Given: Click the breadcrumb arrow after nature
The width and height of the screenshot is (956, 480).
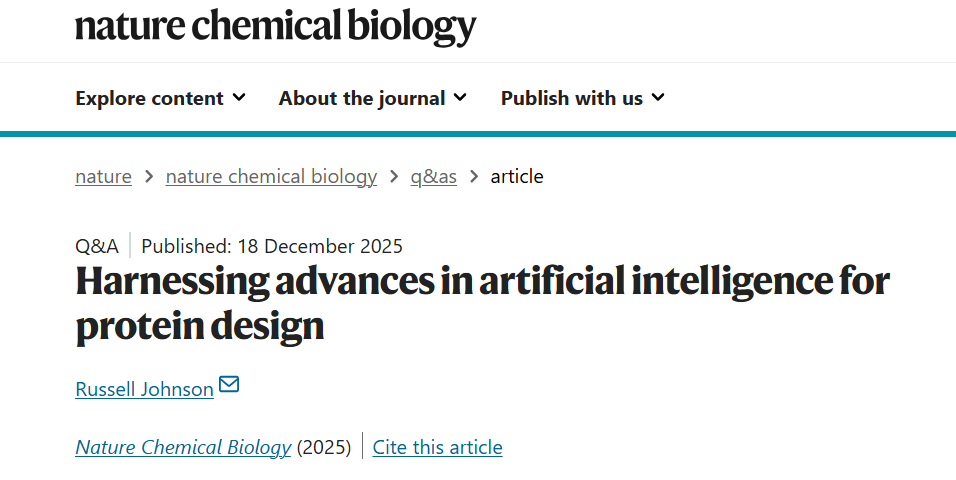Looking at the screenshot, I should click(149, 177).
